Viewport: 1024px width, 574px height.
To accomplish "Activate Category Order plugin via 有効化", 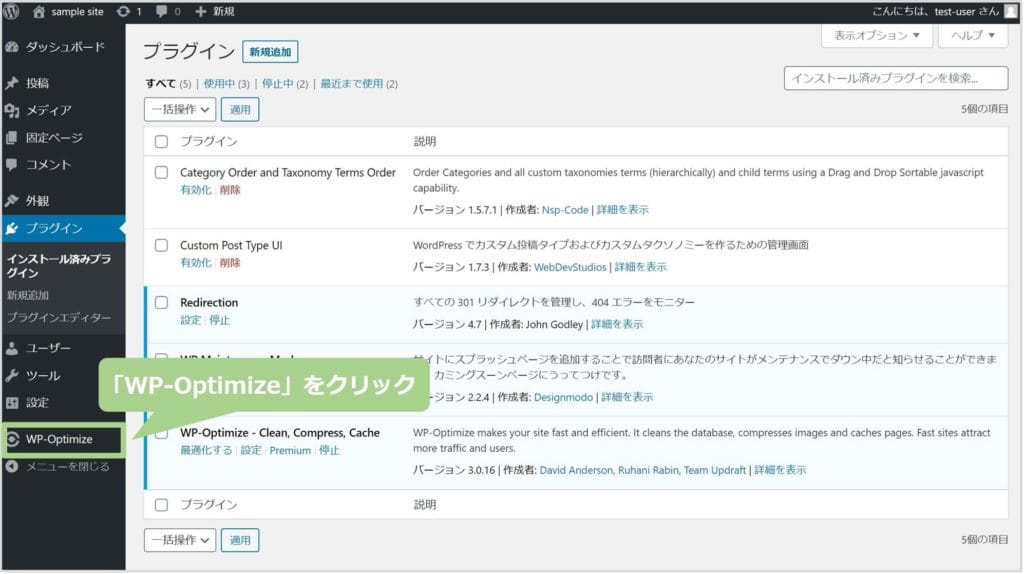I will click(196, 190).
